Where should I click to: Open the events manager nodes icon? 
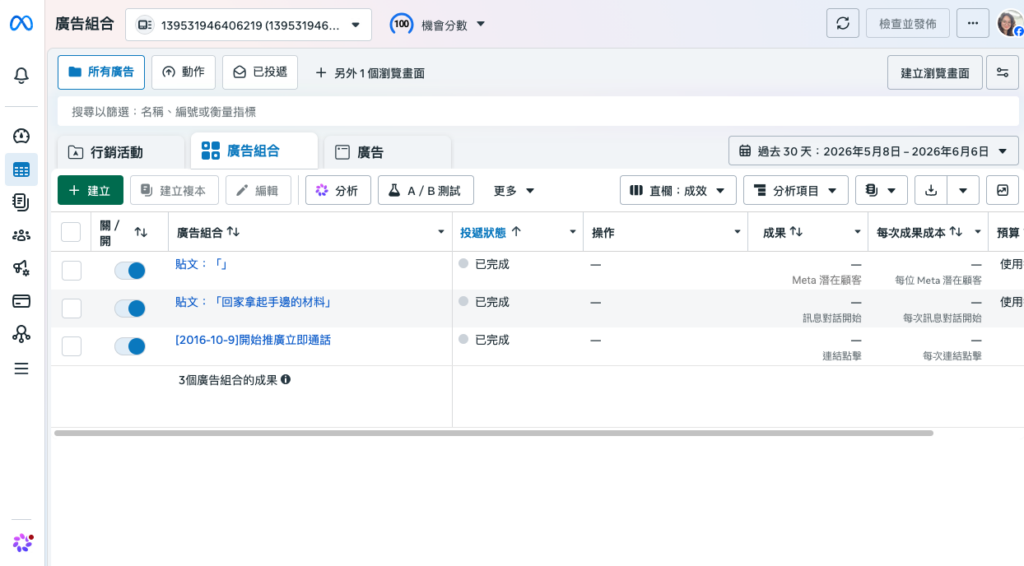[22, 334]
